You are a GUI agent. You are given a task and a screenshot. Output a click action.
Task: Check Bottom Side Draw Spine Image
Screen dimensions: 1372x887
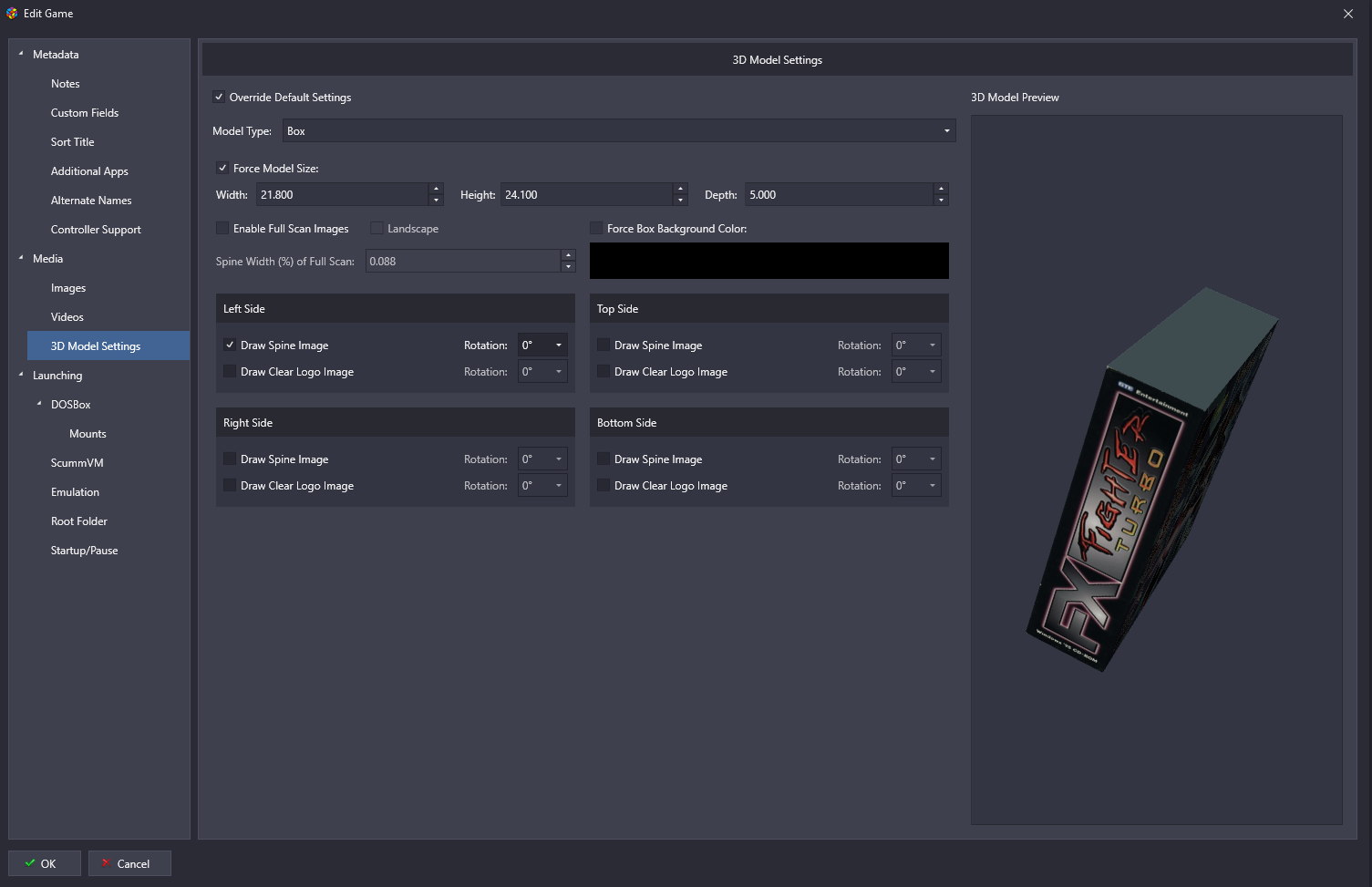[x=603, y=459]
